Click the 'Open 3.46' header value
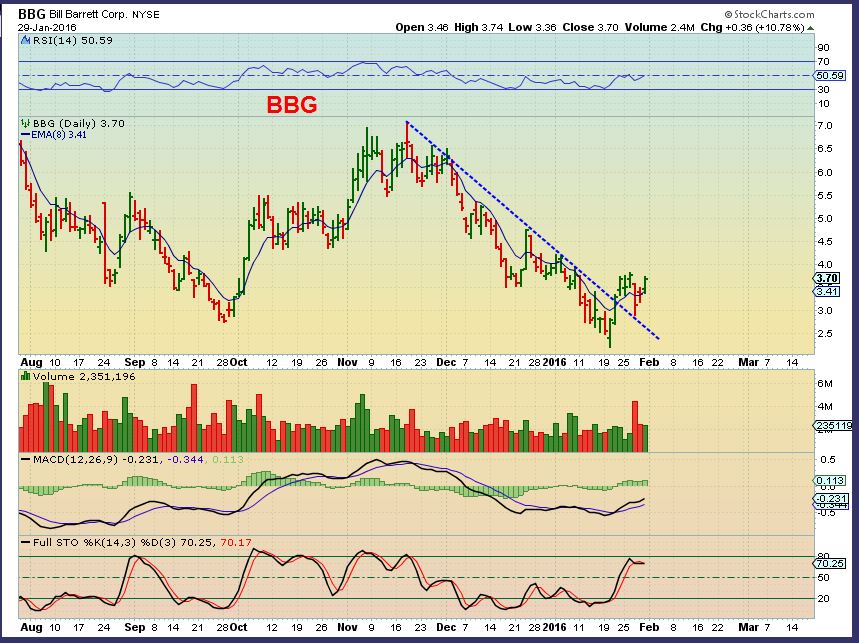The image size is (859, 643). point(421,27)
